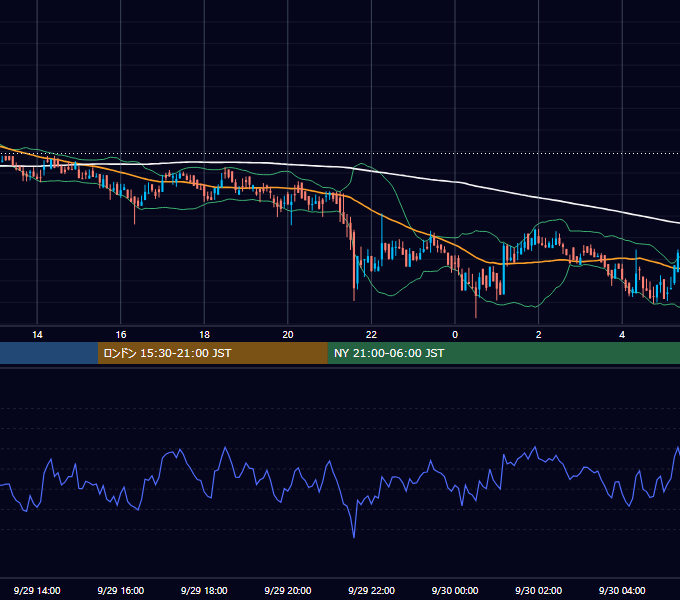Image resolution: width=680 pixels, height=600 pixels.
Task: Click the 9/30 02:00 time label
Action: tap(538, 590)
